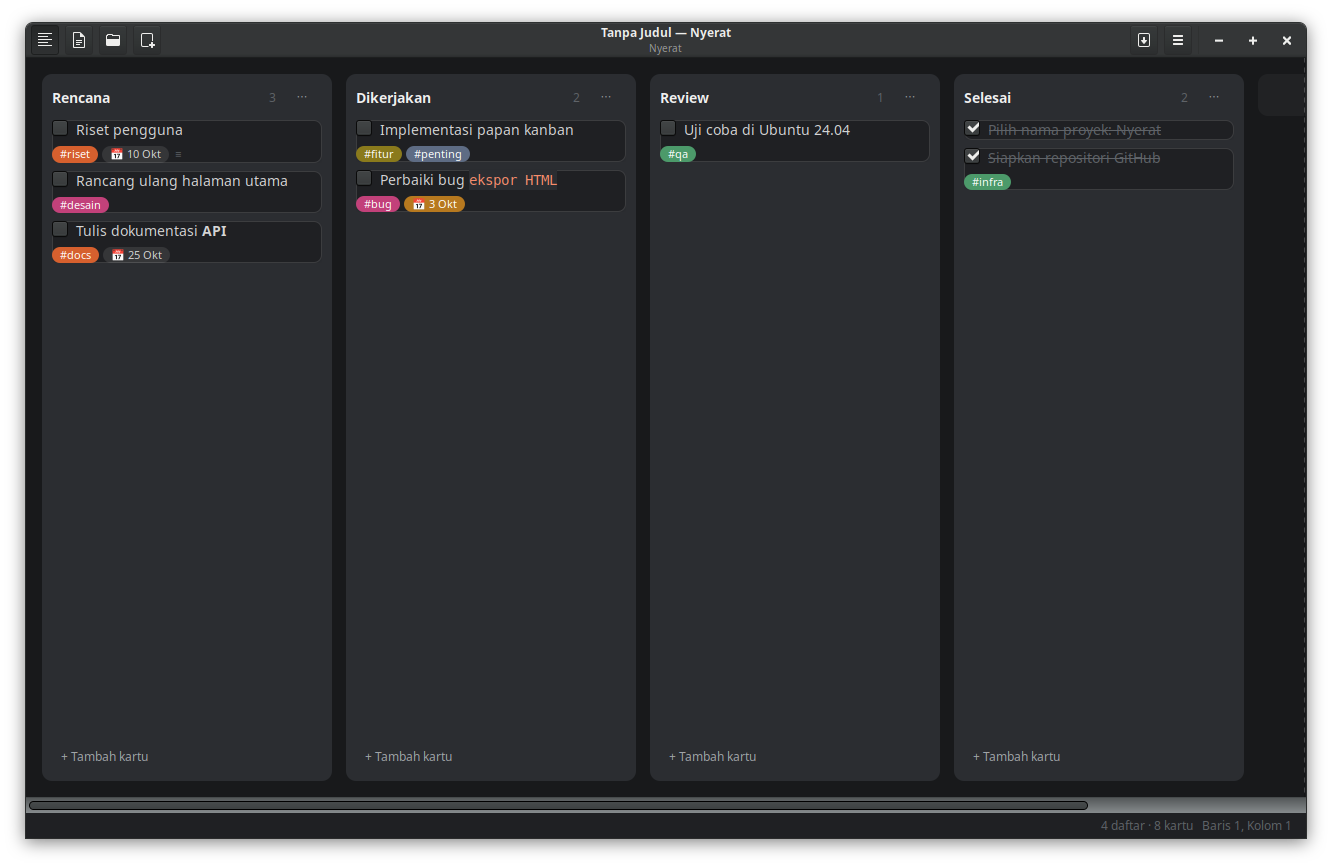Add a card to the Review list
The image size is (1332, 867).
pyautogui.click(x=713, y=756)
